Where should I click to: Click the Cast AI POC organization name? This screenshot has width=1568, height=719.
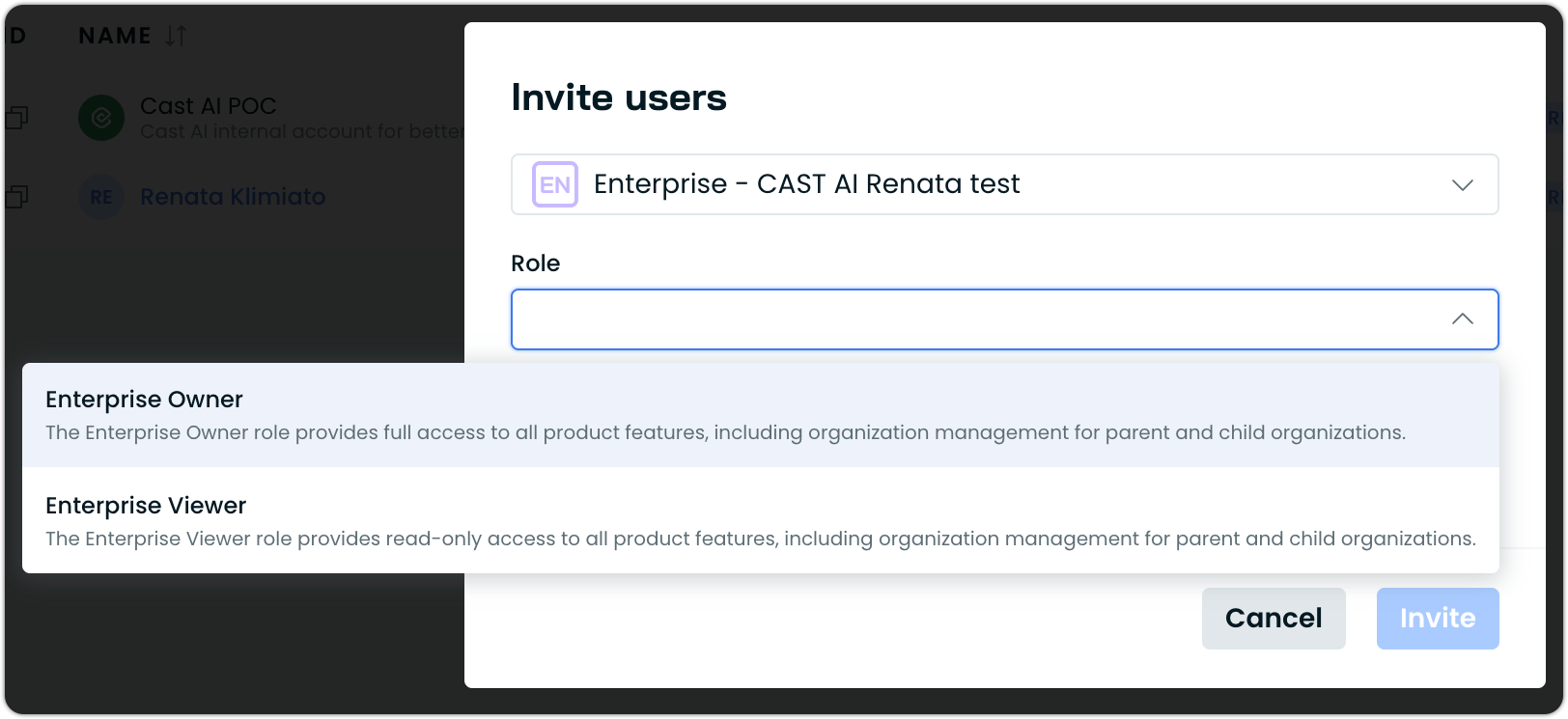pyautogui.click(x=209, y=106)
